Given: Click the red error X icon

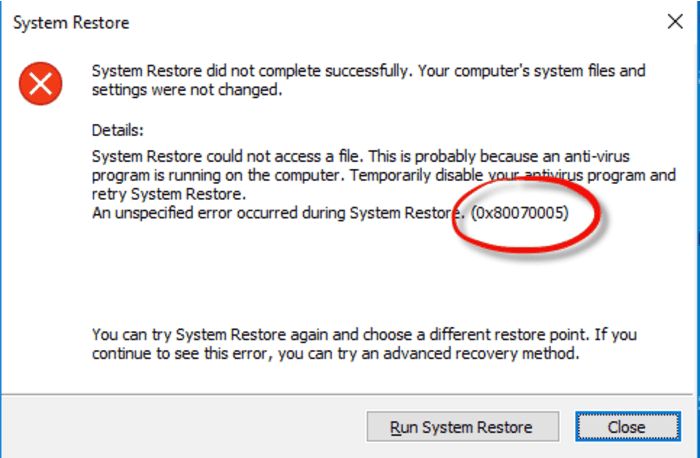Looking at the screenshot, I should [40, 83].
